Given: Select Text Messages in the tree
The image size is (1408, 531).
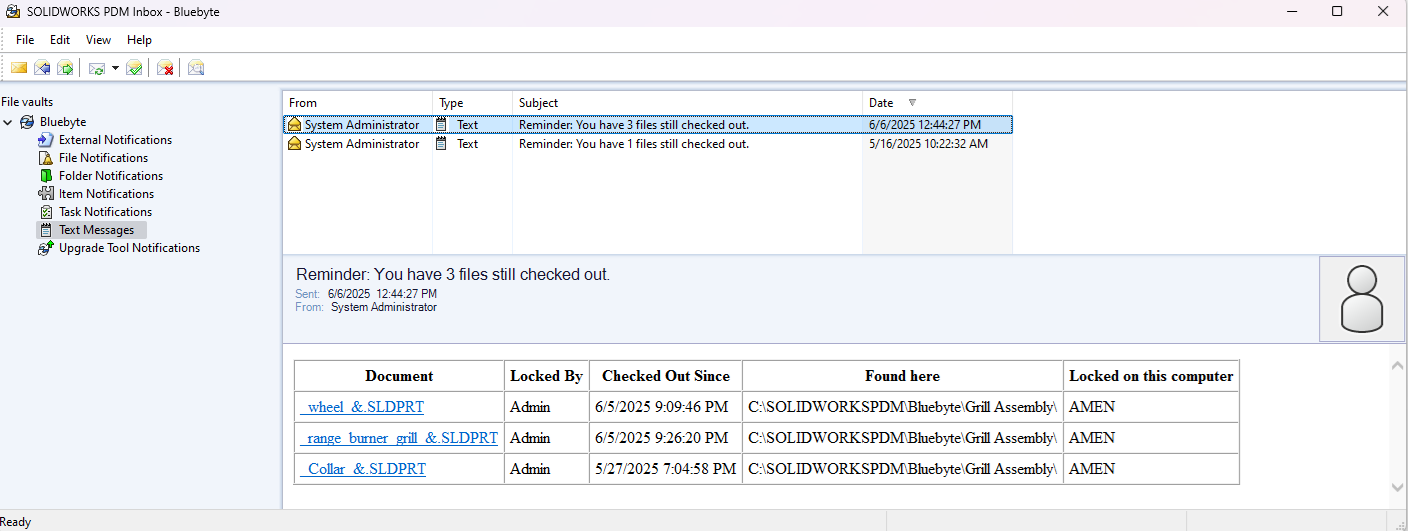Looking at the screenshot, I should tap(96, 230).
